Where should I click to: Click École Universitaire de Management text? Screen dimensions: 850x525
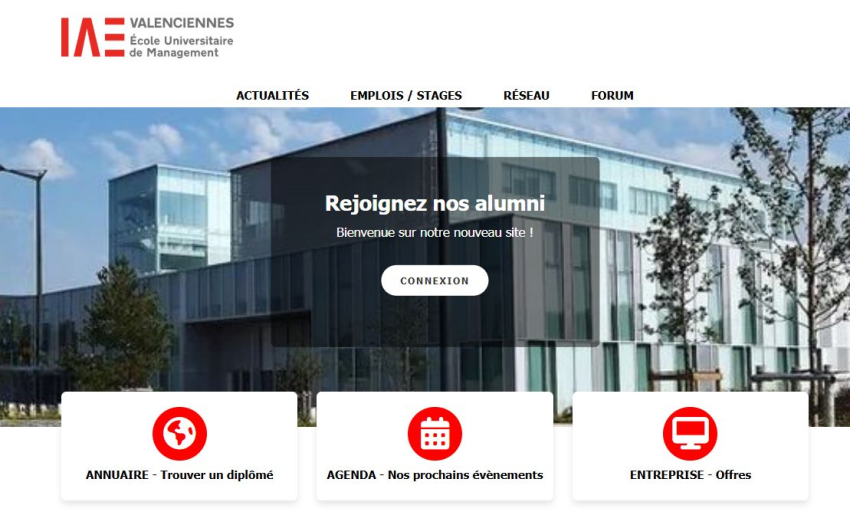click(181, 47)
